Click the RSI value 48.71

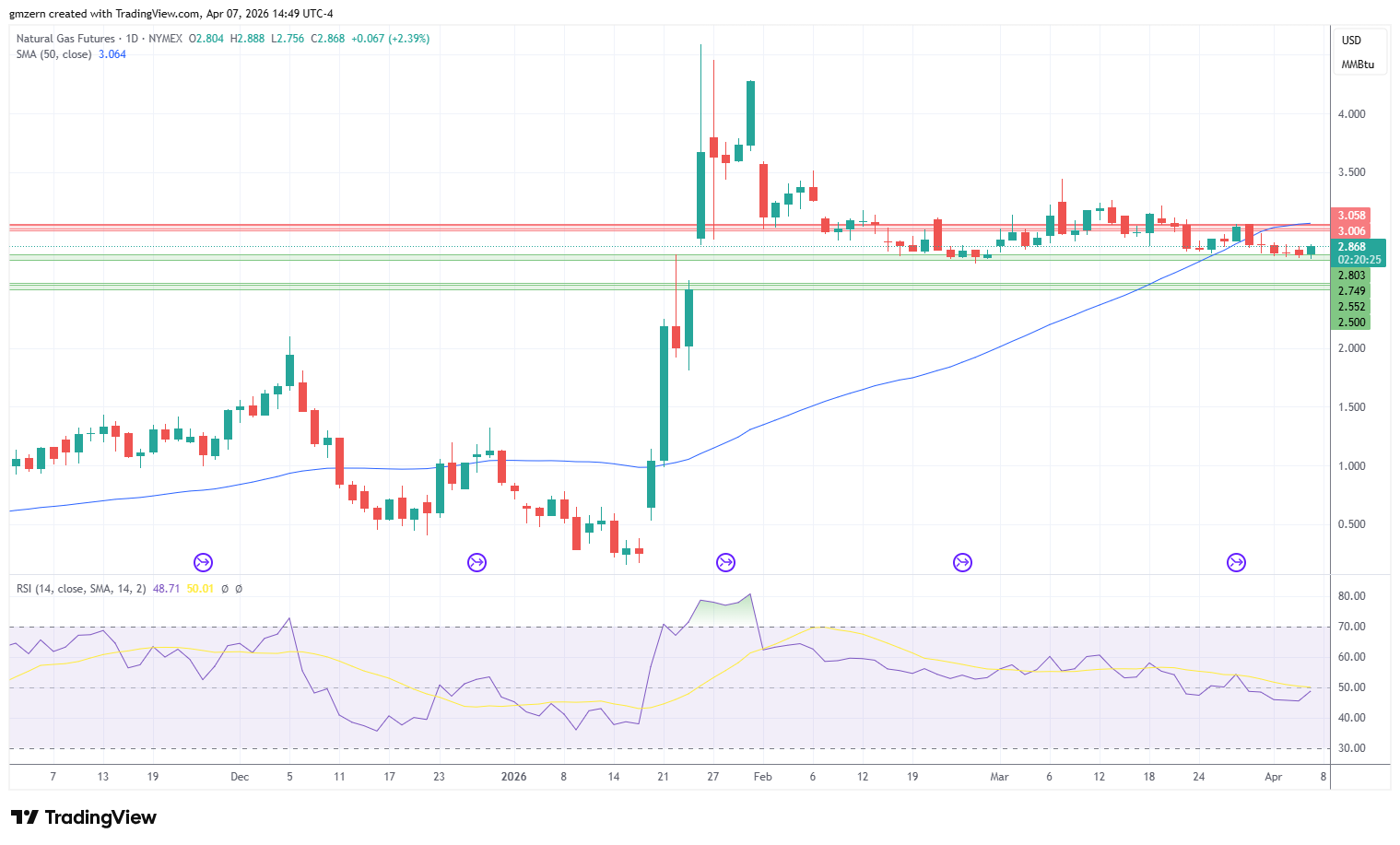coord(167,588)
